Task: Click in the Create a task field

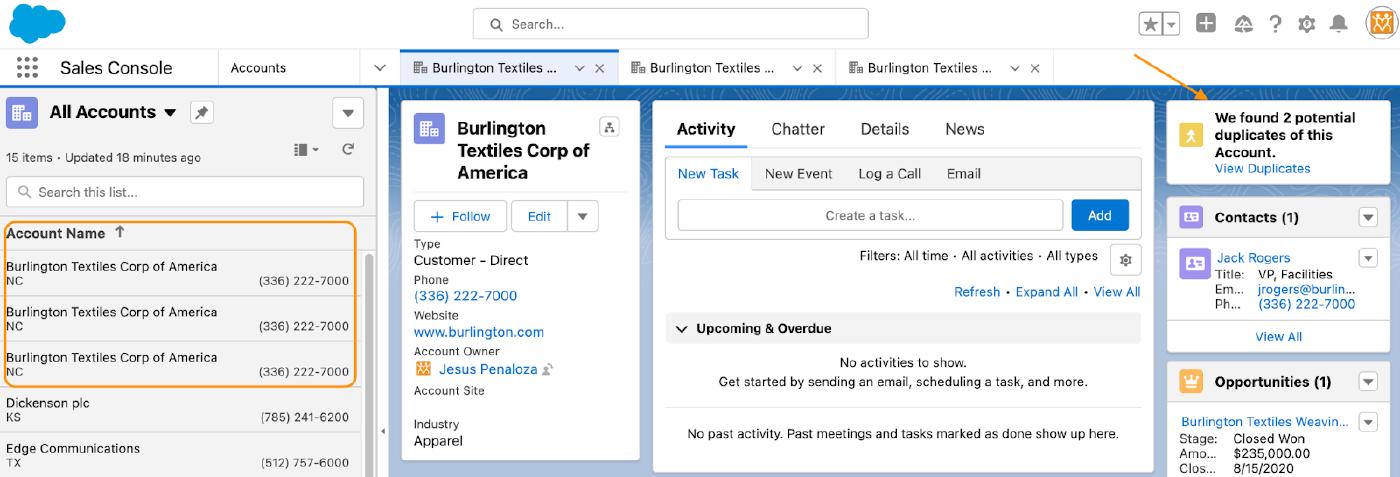Action: point(869,215)
